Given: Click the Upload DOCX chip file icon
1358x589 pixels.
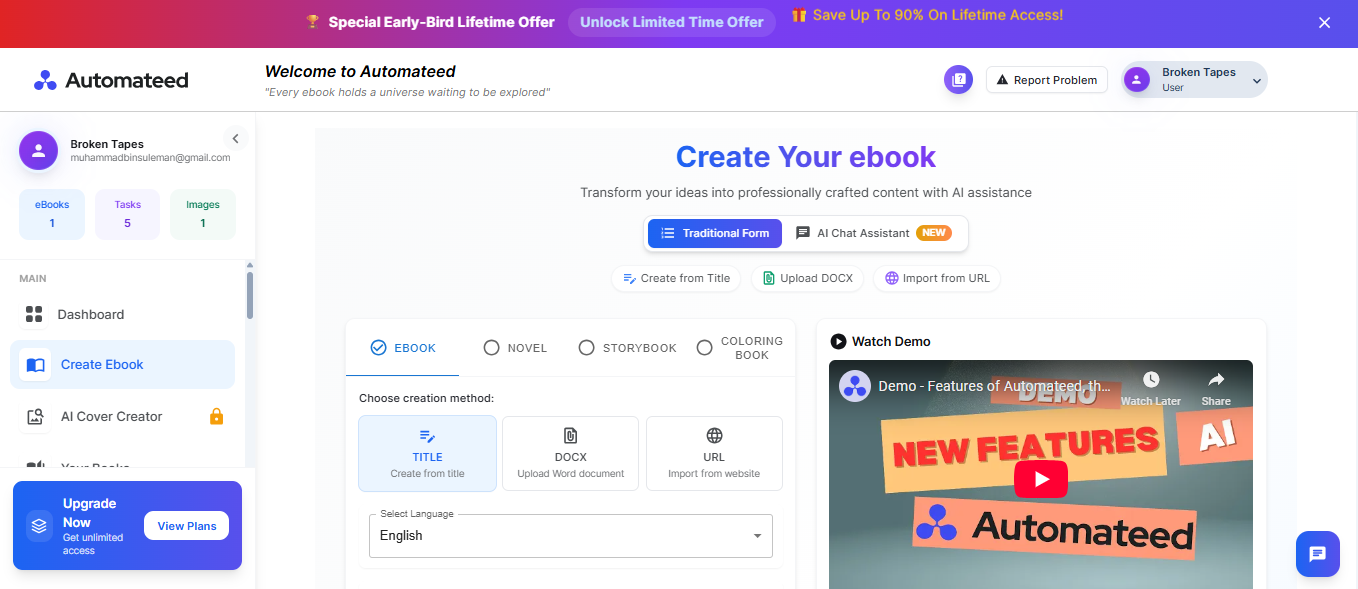Looking at the screenshot, I should [x=769, y=278].
